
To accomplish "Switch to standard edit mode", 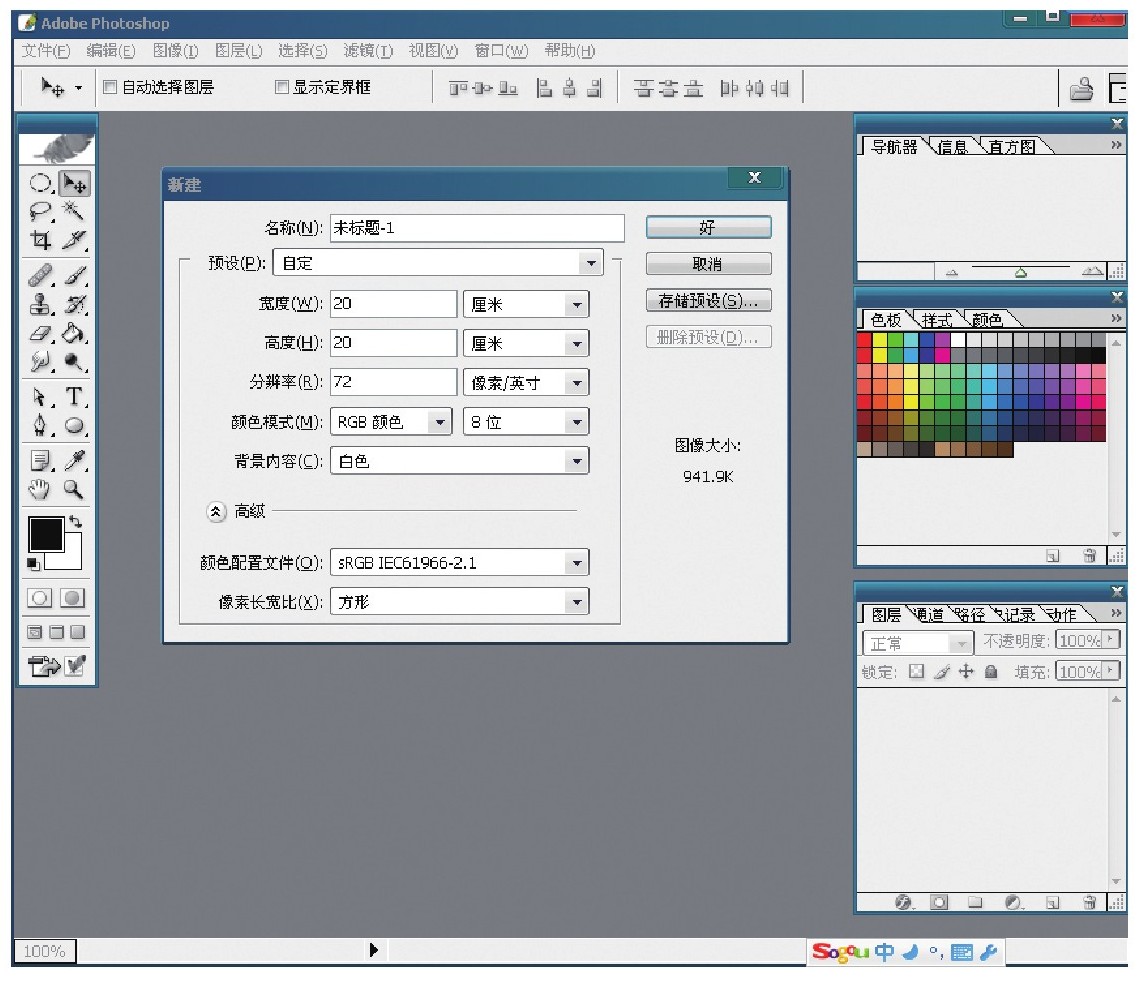I will (39, 598).
